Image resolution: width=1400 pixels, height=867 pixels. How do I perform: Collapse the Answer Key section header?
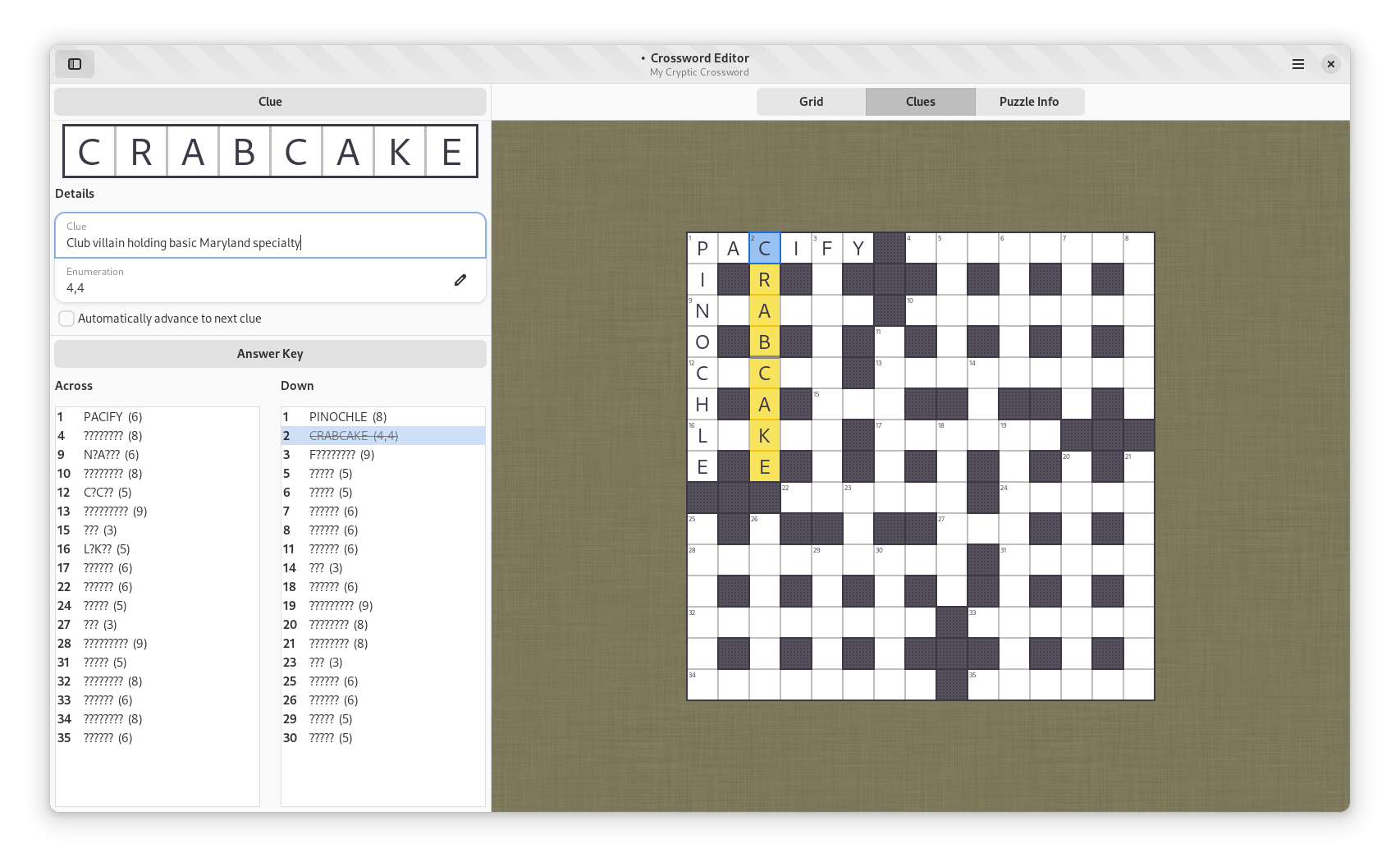270,354
